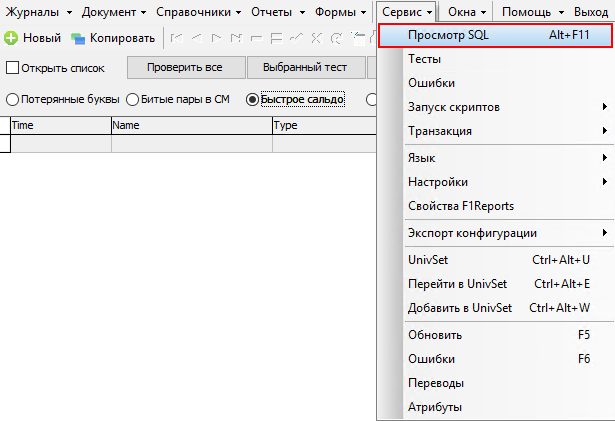Choose Перейти в UnivSet menu item

[508, 284]
